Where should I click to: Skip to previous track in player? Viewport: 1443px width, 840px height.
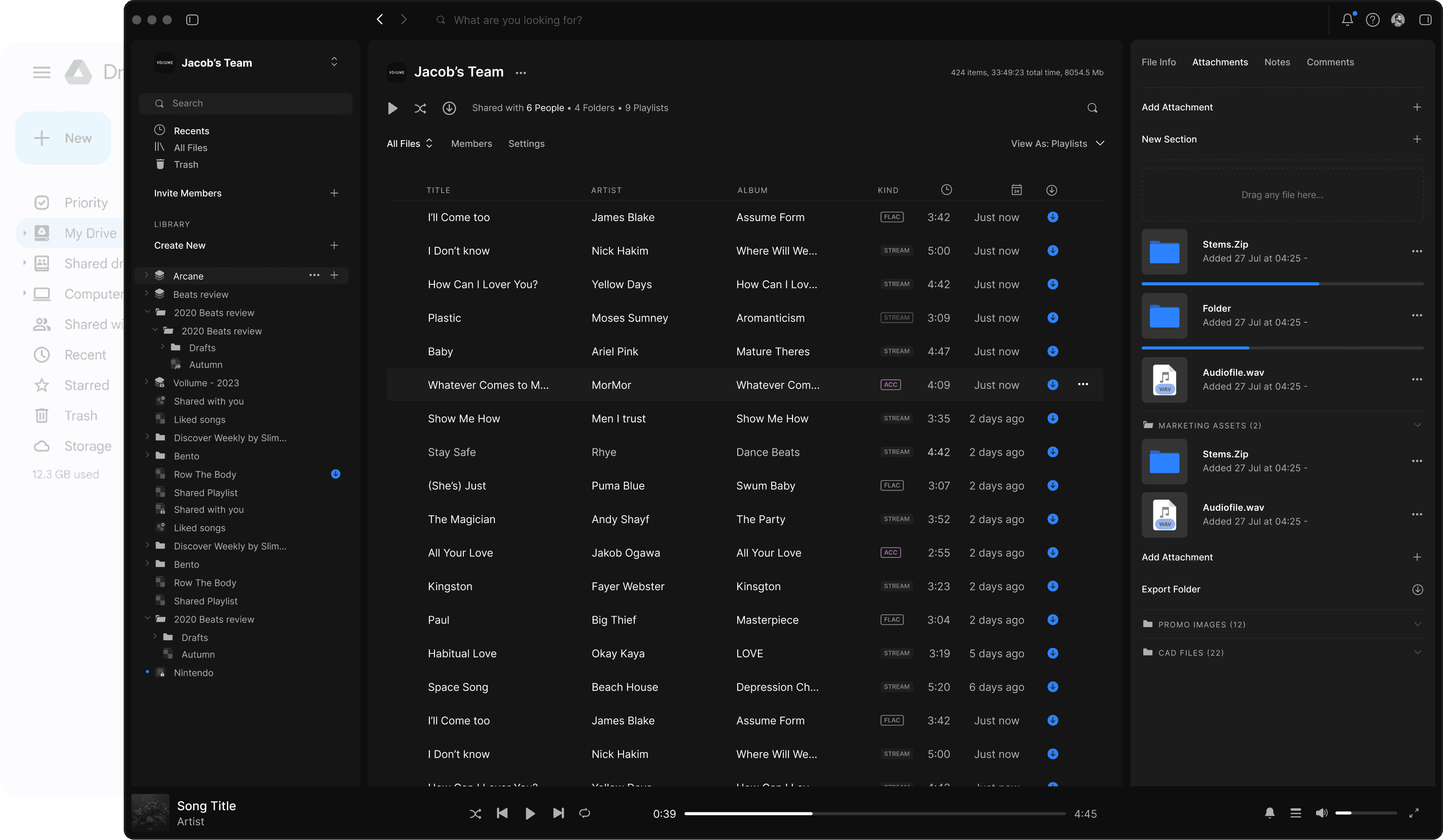[x=502, y=813]
